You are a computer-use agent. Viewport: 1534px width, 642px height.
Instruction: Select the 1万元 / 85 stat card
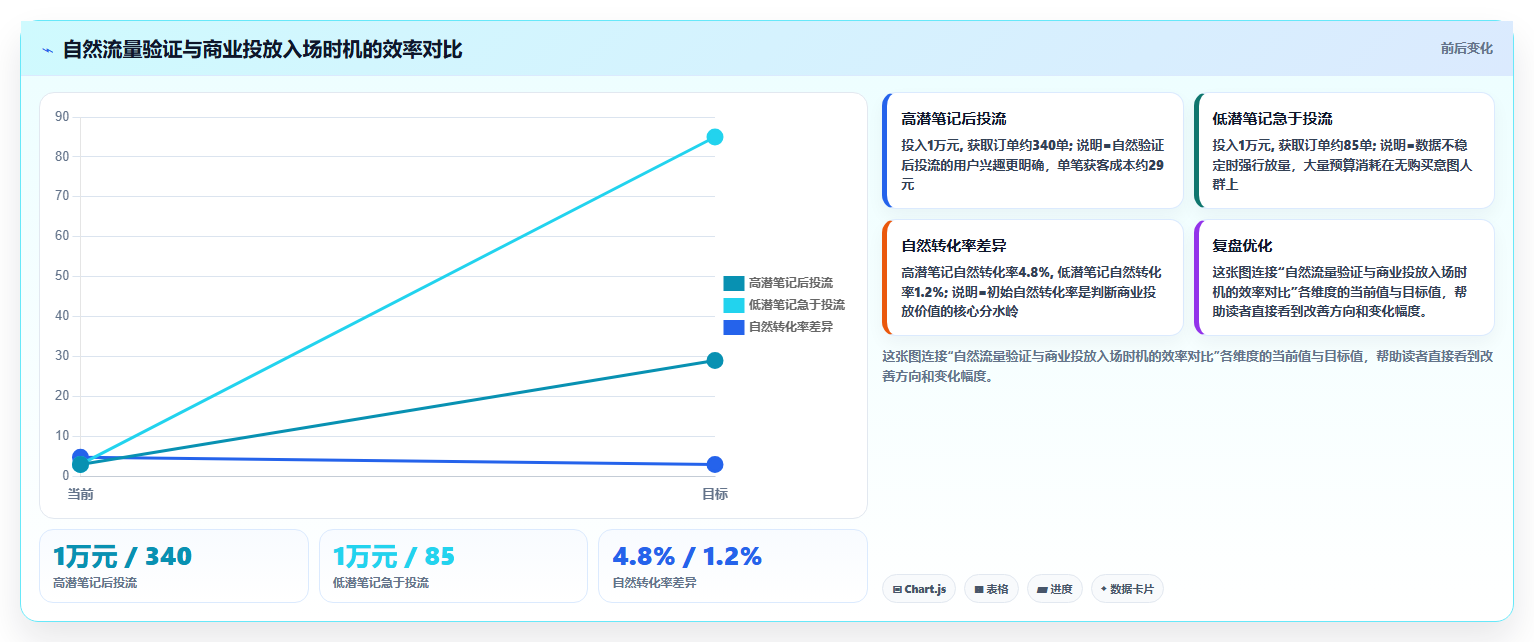(453, 566)
